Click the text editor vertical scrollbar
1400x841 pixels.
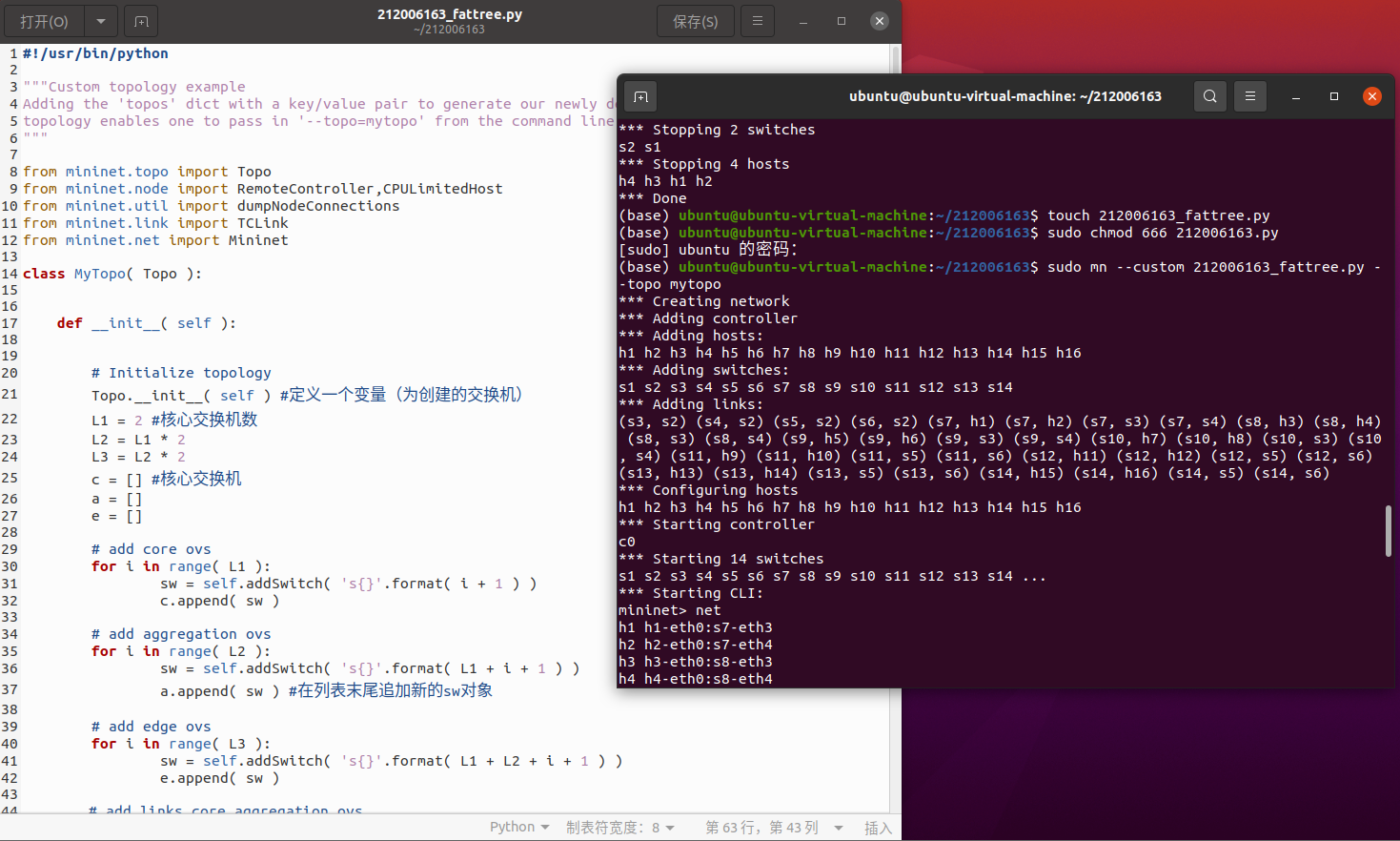point(895,429)
